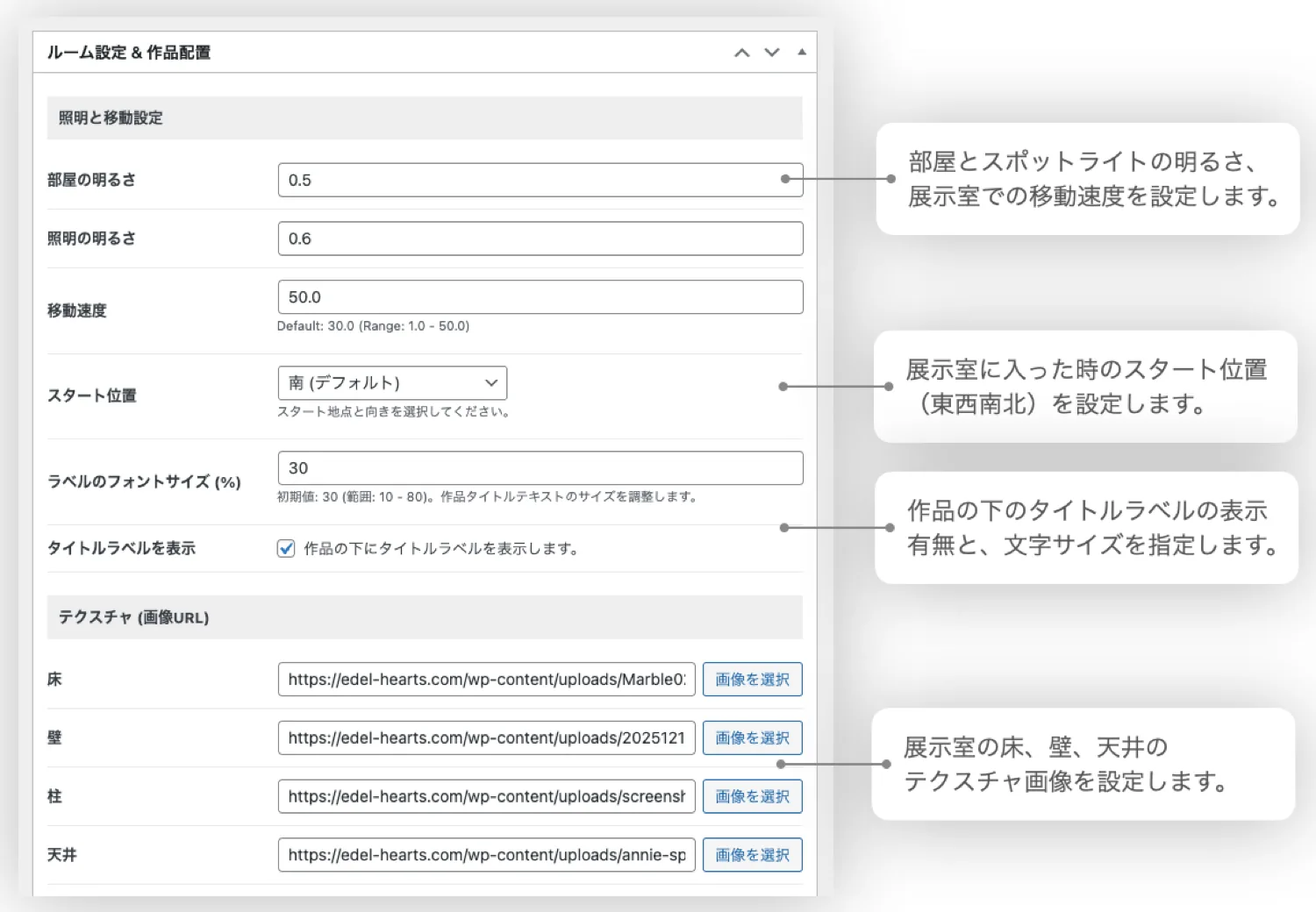Image resolution: width=1316 pixels, height=912 pixels.
Task: Click the 部屋の明るさ input field
Action: pyautogui.click(x=526, y=180)
